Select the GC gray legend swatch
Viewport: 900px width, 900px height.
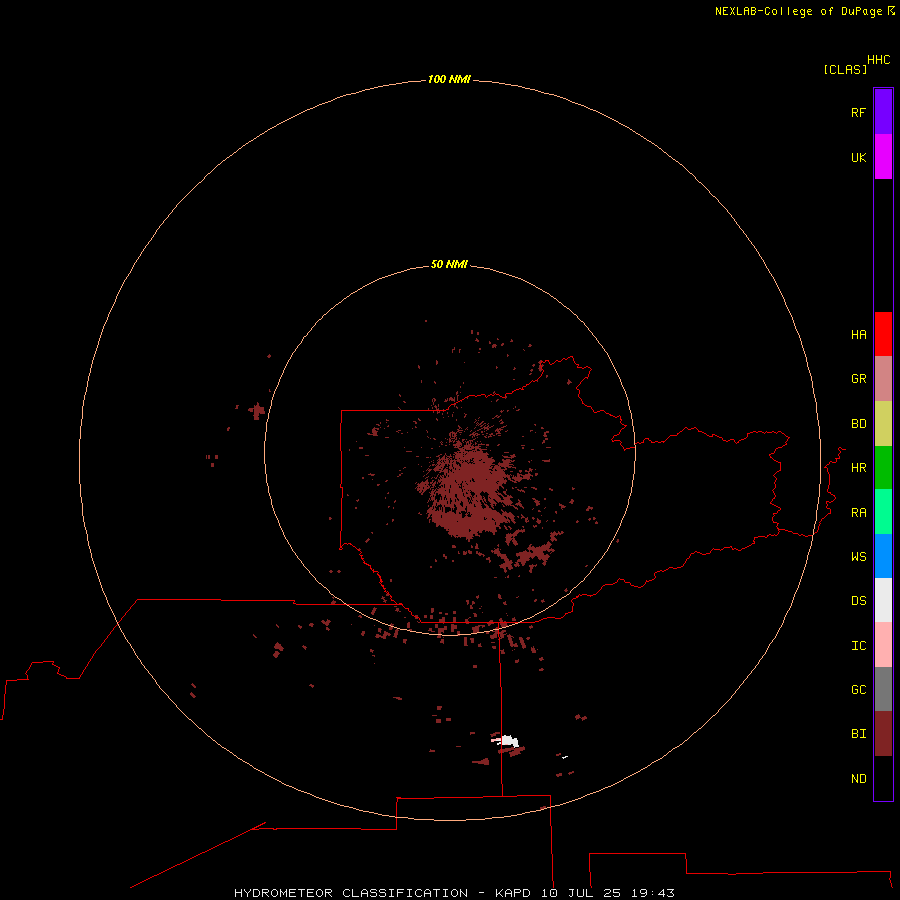click(x=883, y=689)
